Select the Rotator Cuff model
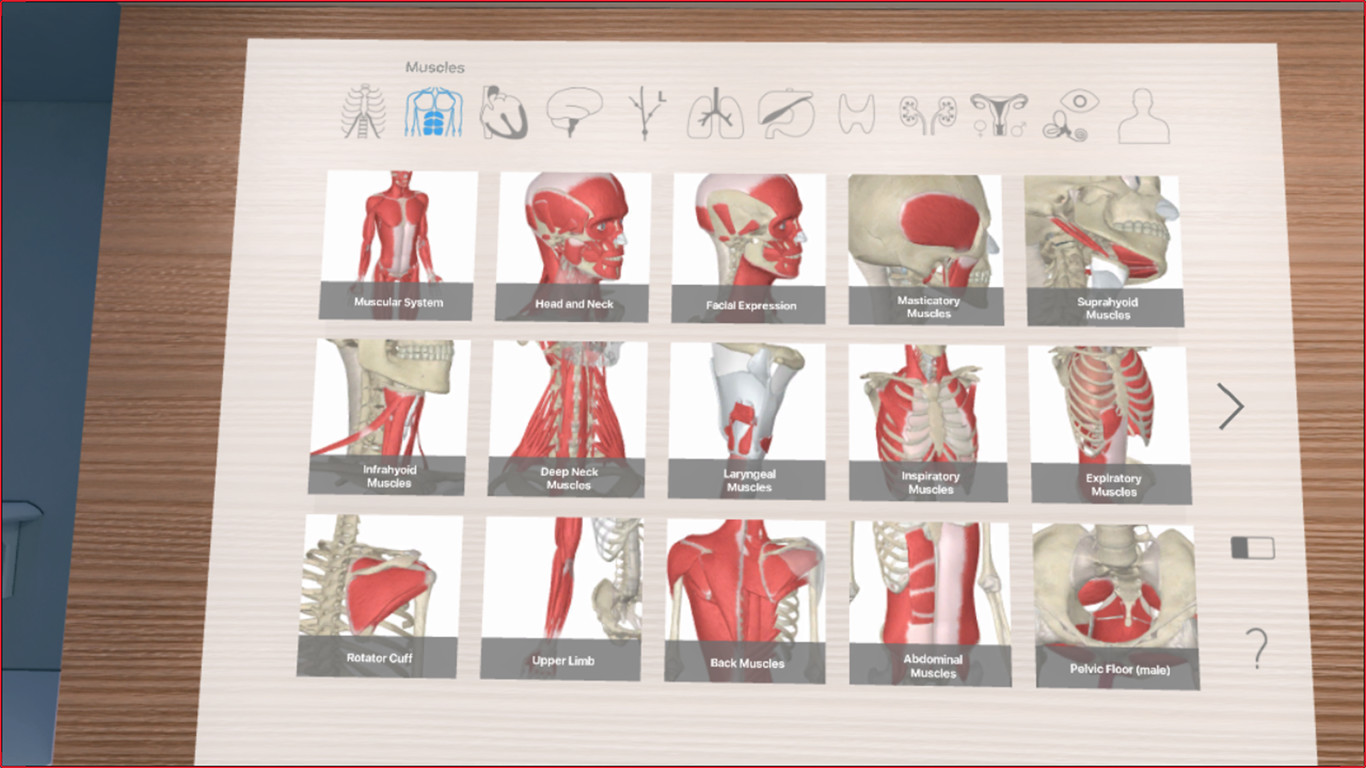Image resolution: width=1366 pixels, height=768 pixels. (x=380, y=596)
